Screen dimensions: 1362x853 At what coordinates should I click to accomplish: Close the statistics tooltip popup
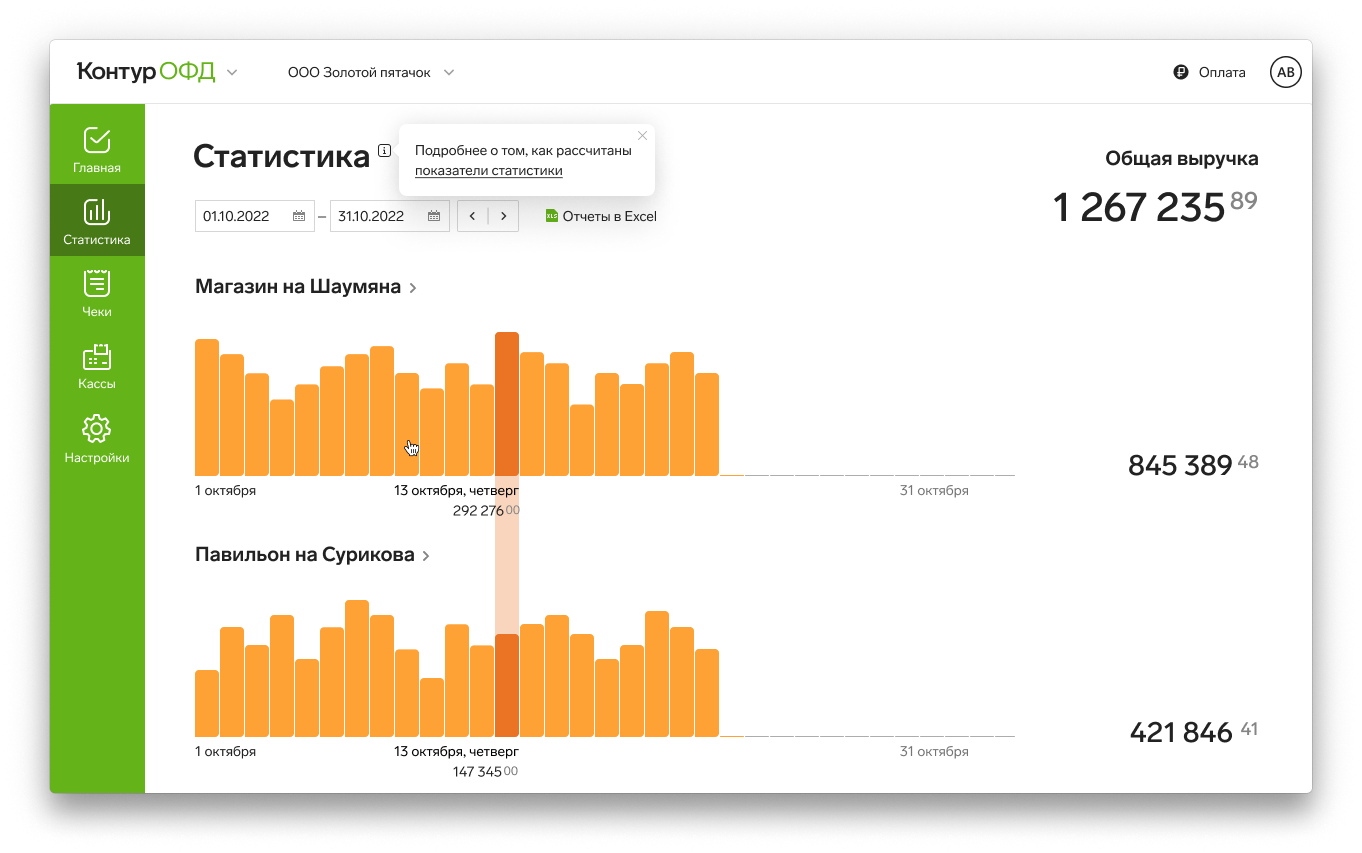[643, 135]
